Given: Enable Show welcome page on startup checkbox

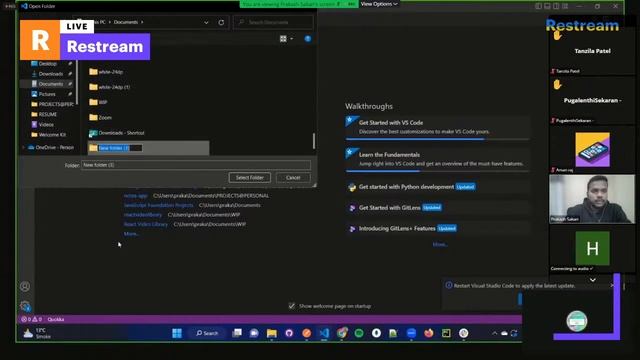Looking at the screenshot, I should pyautogui.click(x=292, y=306).
